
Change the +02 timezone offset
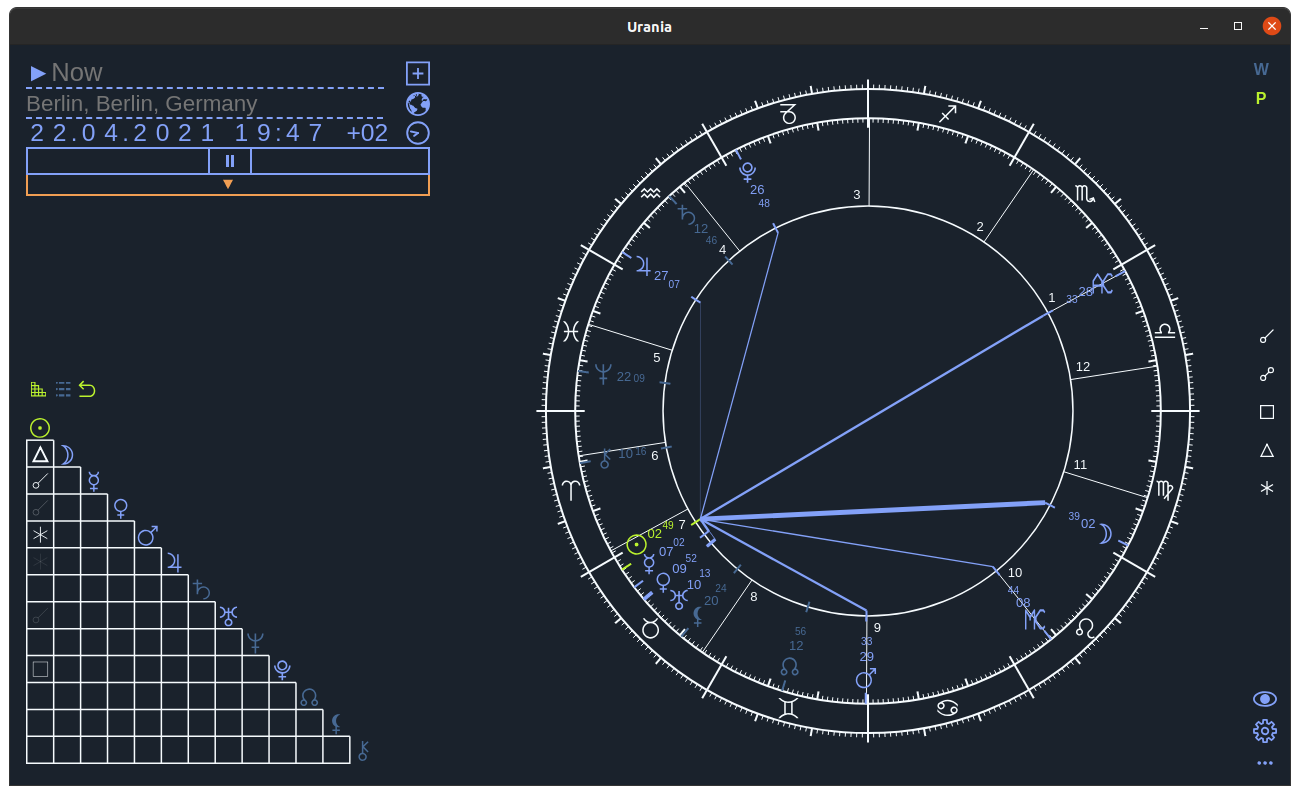367,133
